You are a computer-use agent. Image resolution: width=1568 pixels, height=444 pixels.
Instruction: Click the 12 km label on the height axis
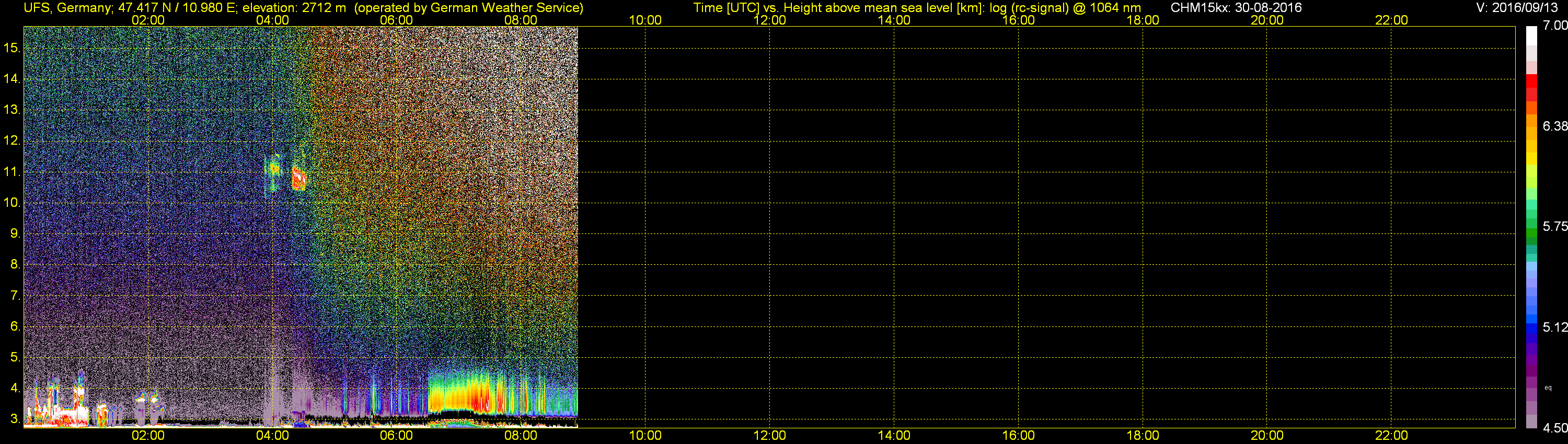(12, 141)
